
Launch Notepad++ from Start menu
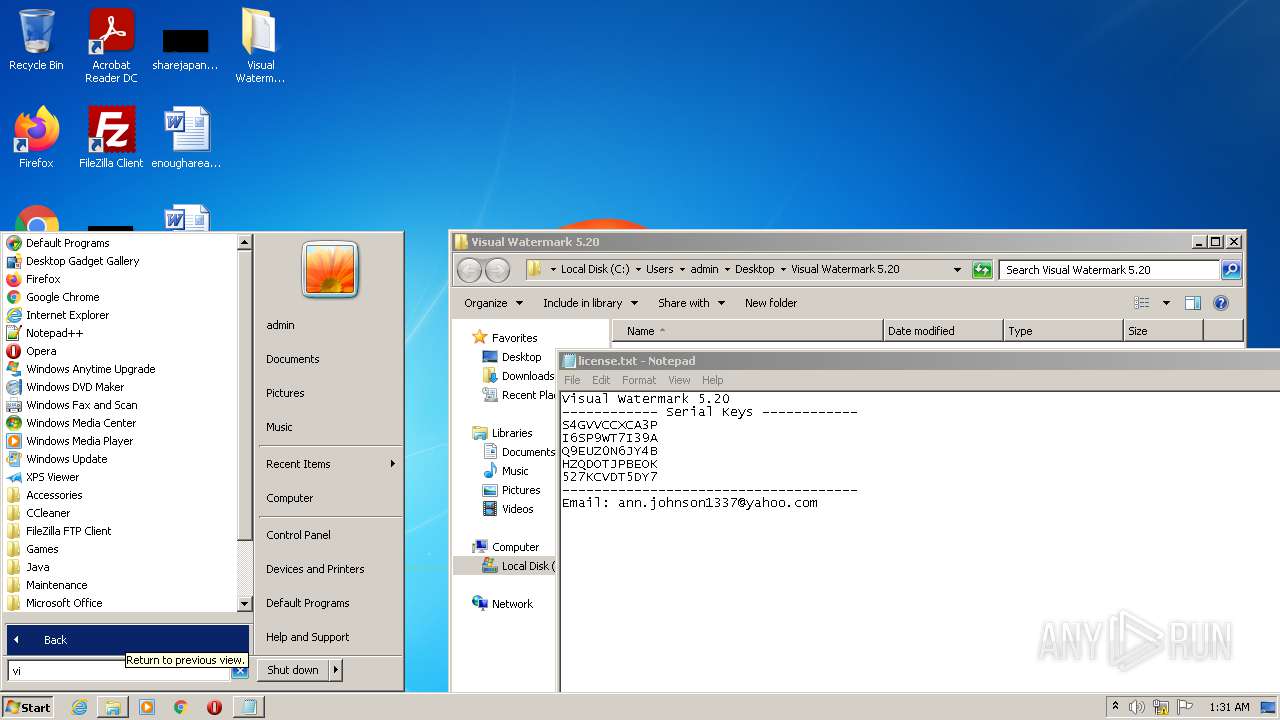(x=54, y=333)
